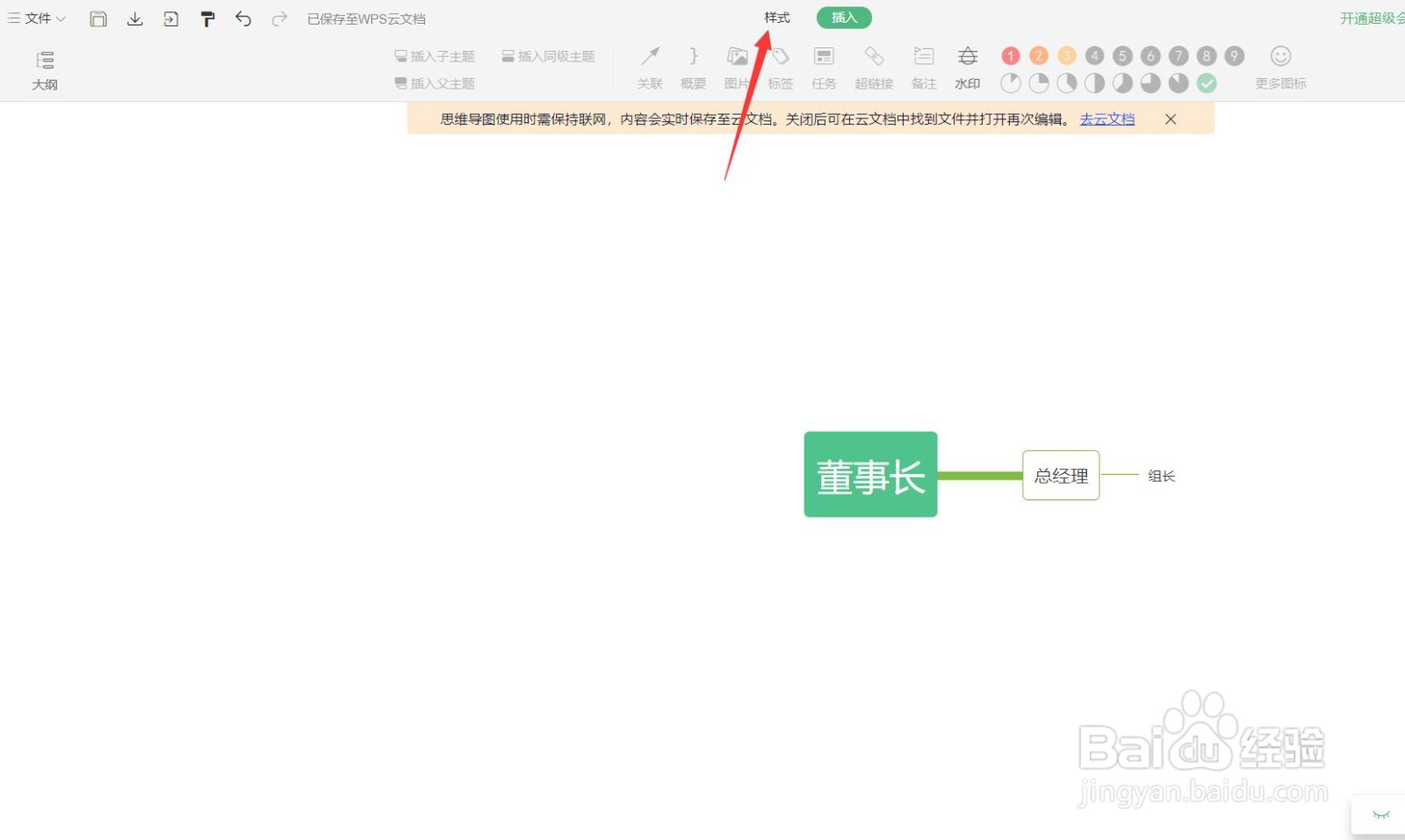Insert a 超链接 hyperlink

click(x=874, y=68)
